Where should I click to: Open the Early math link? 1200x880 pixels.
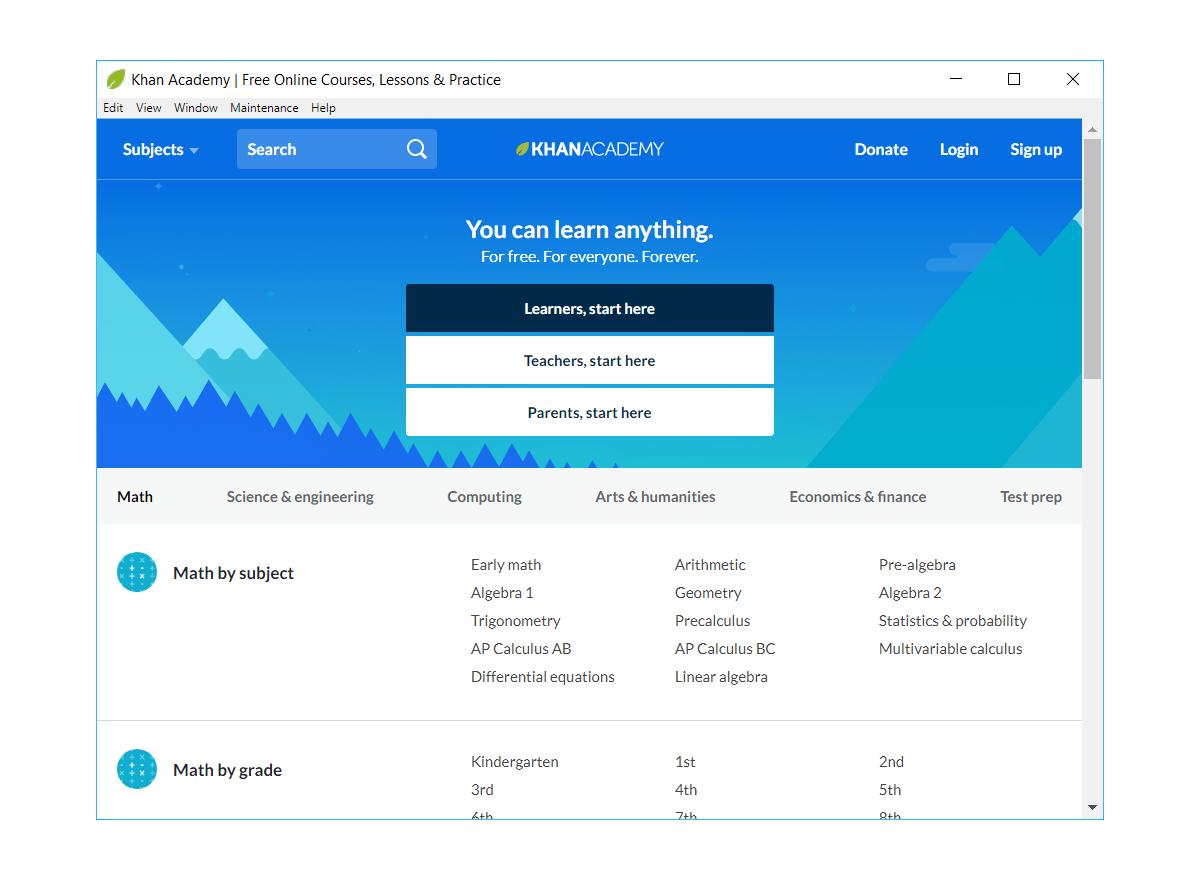point(506,565)
